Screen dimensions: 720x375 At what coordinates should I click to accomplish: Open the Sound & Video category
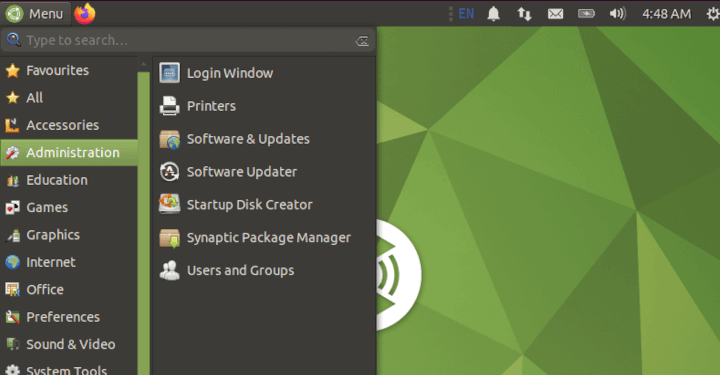click(69, 344)
